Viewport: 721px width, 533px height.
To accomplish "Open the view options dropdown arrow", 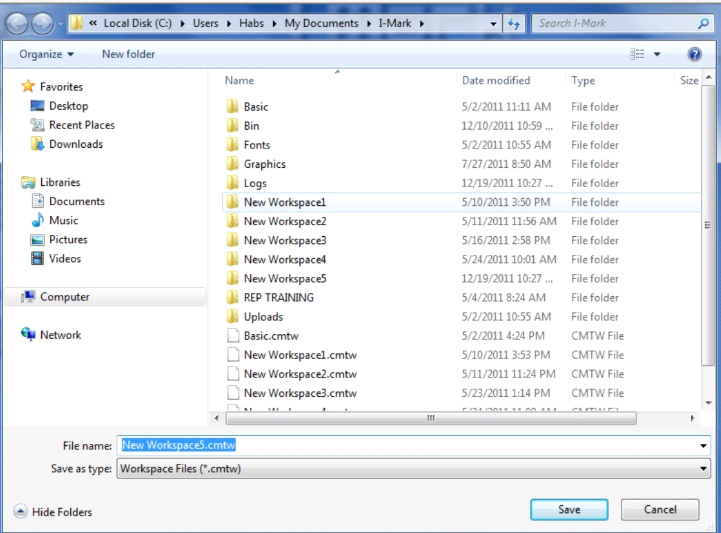I will pyautogui.click(x=657, y=54).
